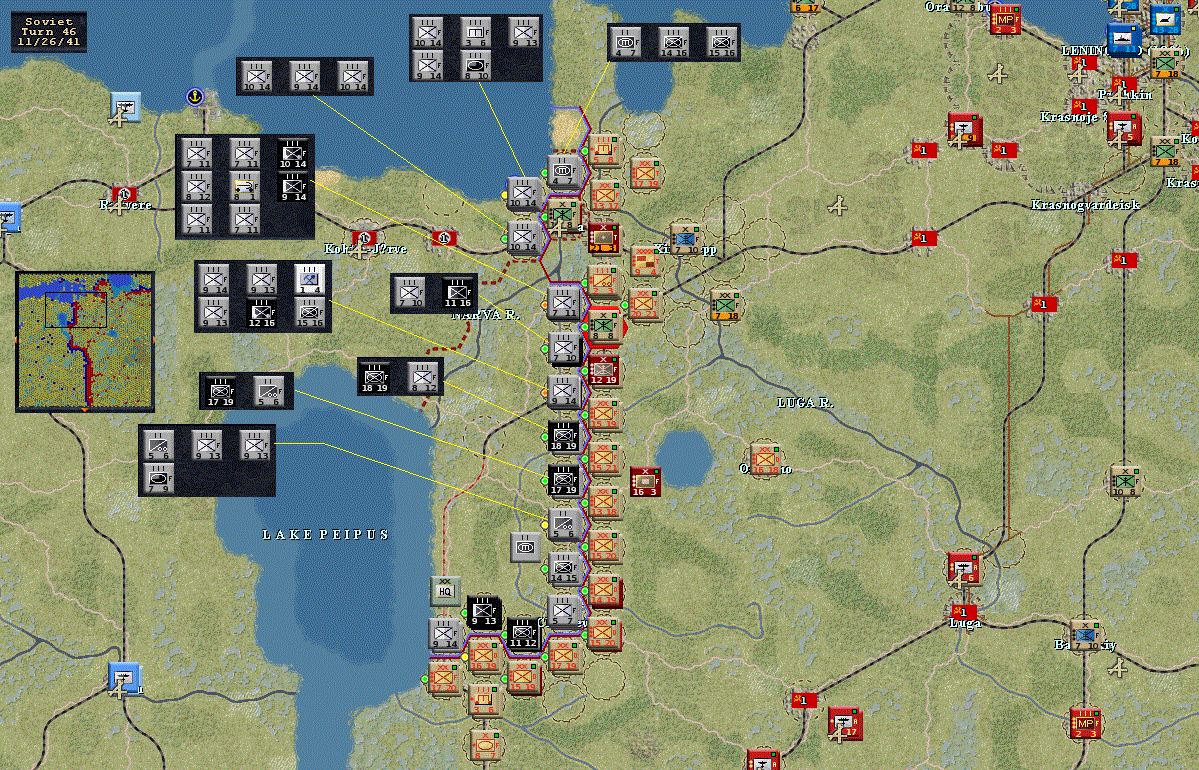Select the Soviet airbase counter next to Luga

[x=963, y=568]
